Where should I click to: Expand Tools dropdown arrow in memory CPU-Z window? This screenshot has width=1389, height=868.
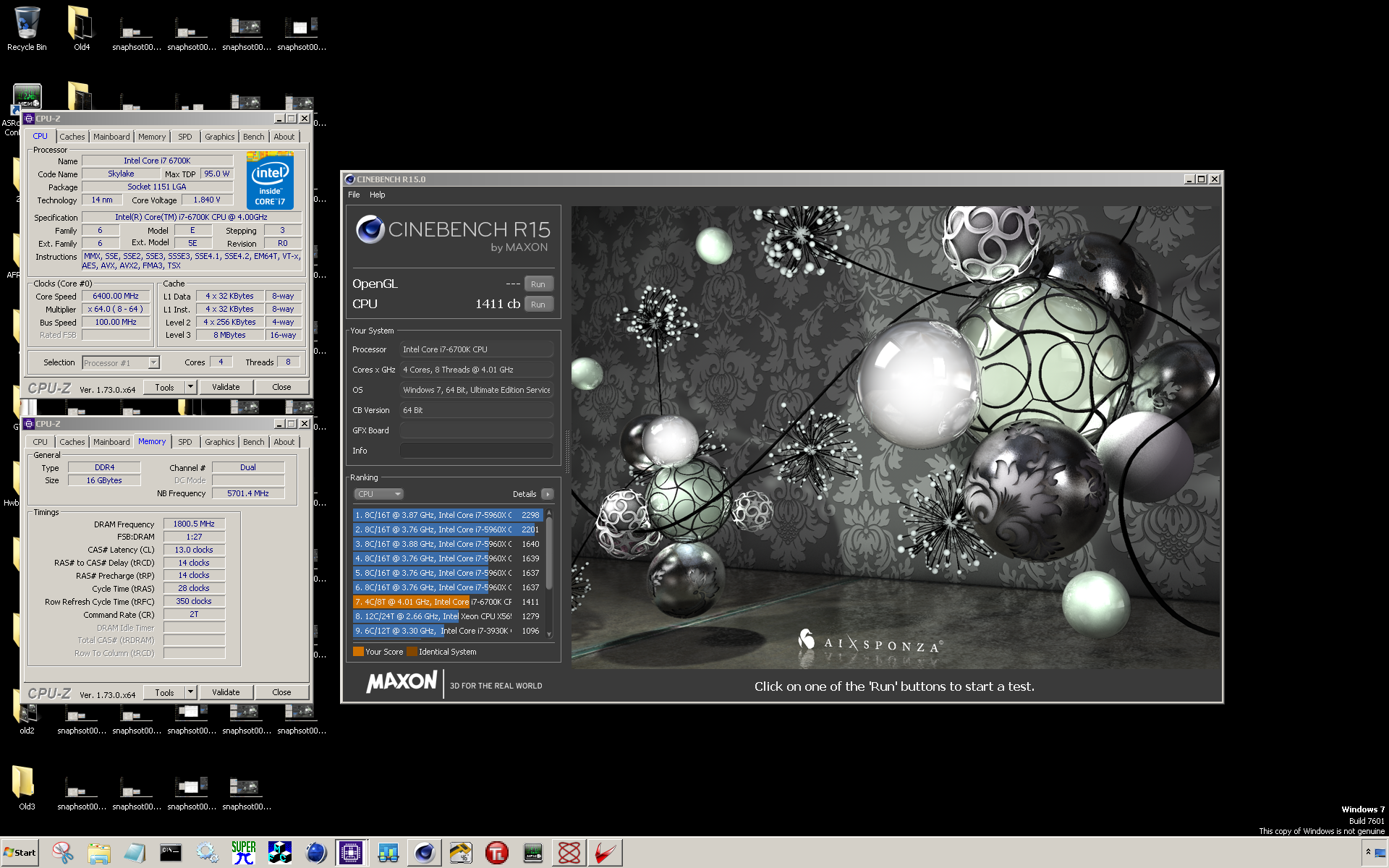191,693
